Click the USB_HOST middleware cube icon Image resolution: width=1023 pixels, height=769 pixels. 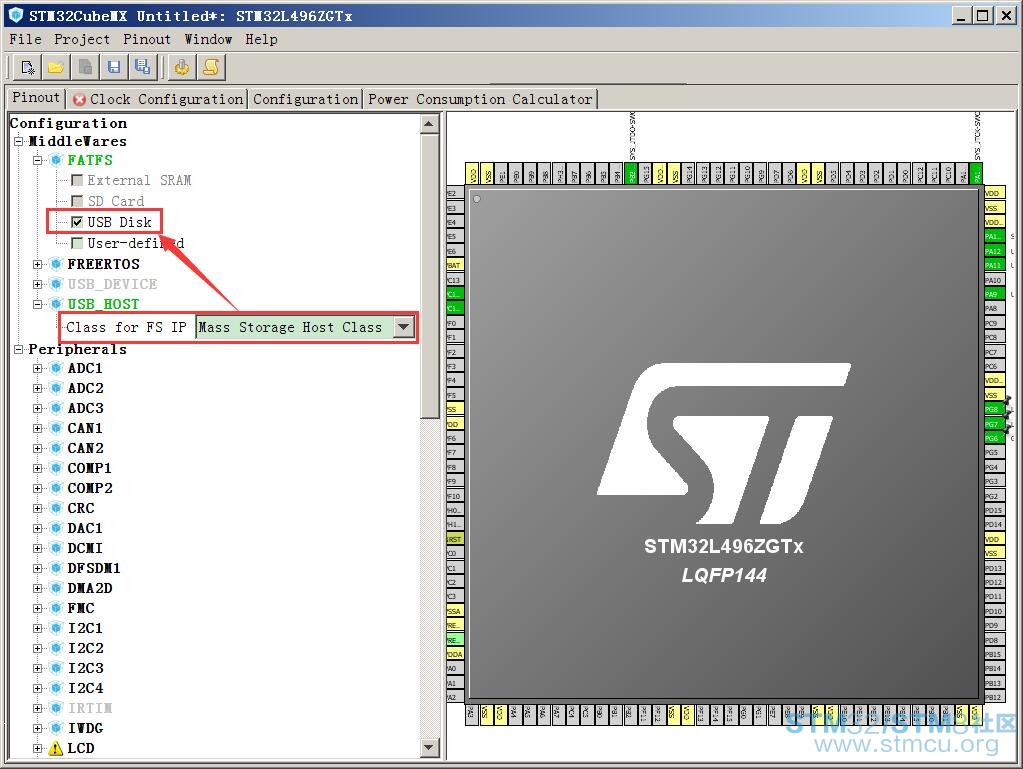click(56, 304)
